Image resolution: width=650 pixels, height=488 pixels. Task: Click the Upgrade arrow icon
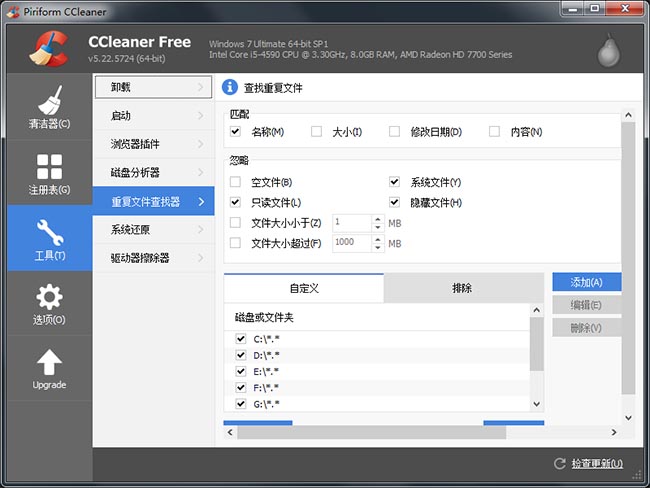[49, 362]
